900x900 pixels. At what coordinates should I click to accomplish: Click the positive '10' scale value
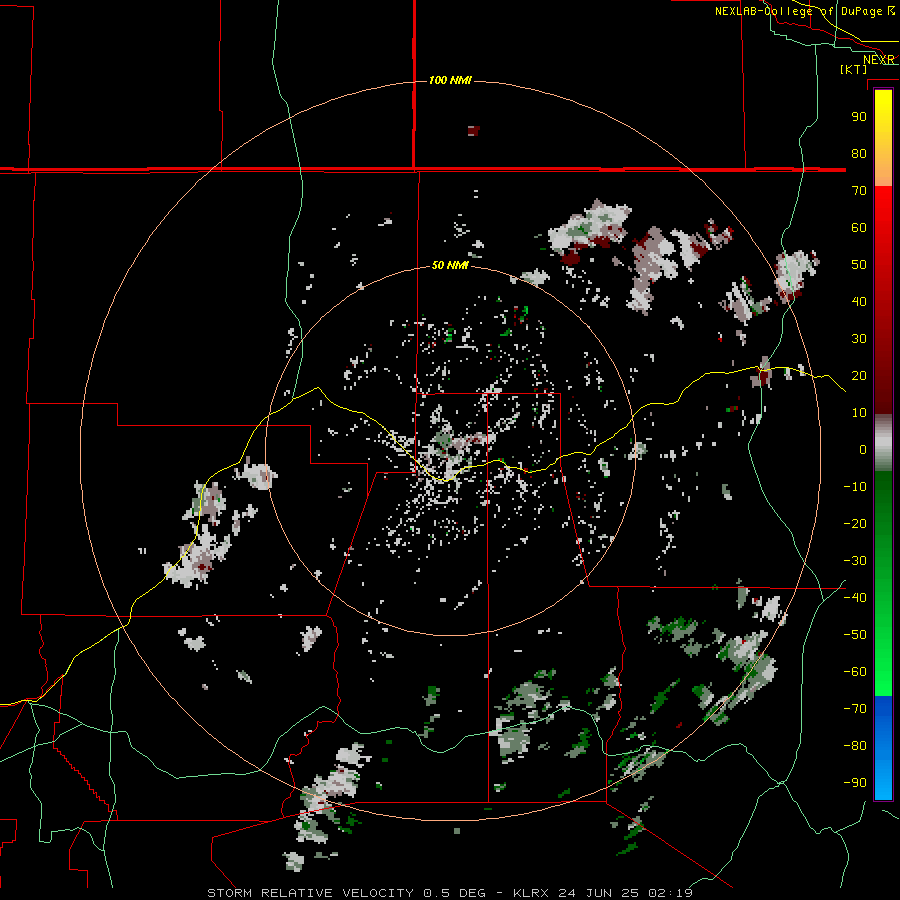click(x=859, y=413)
